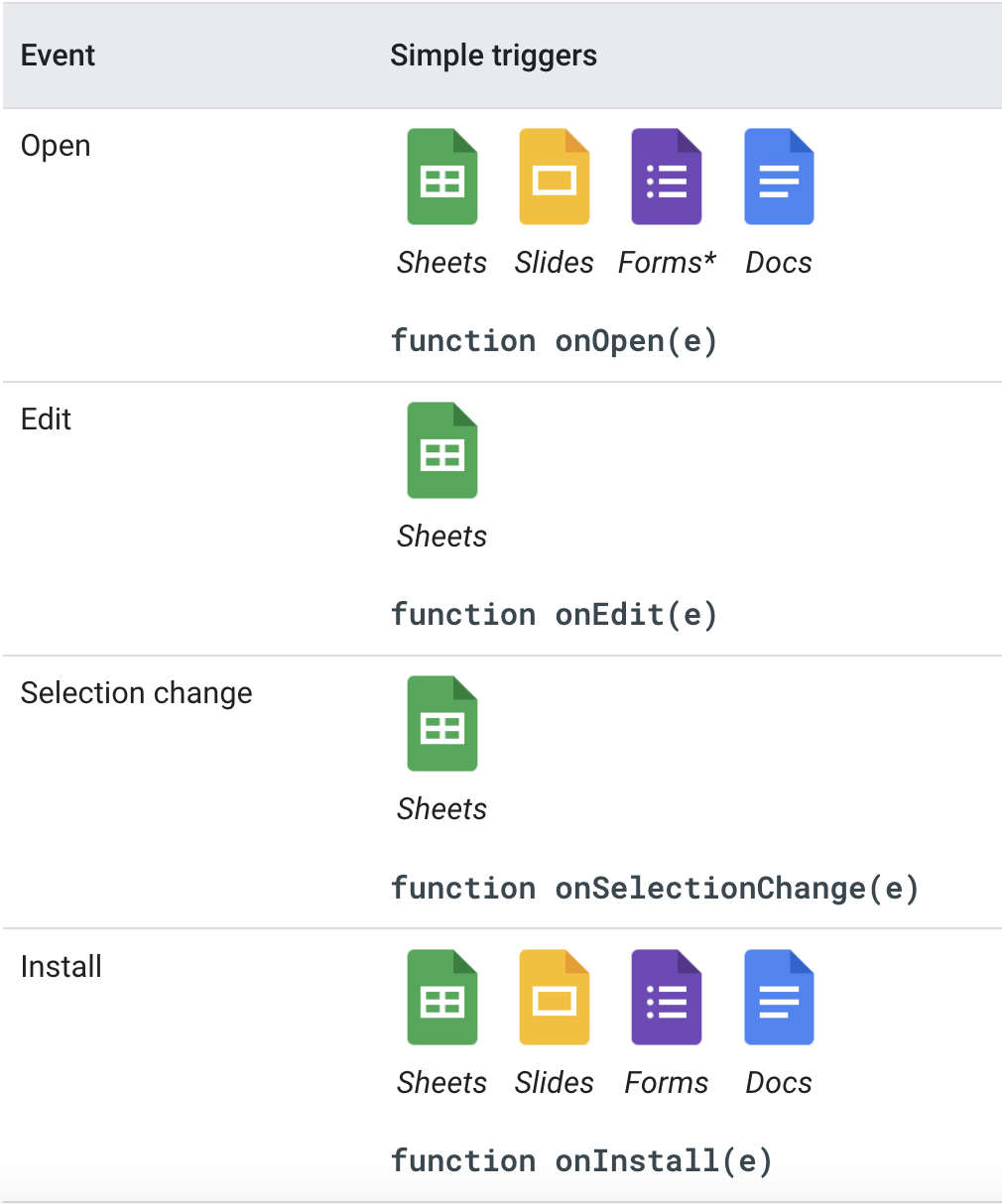Screen dimensions: 1002x1204
Task: Click the 'Forms*' label in Open row
Action: (x=667, y=263)
